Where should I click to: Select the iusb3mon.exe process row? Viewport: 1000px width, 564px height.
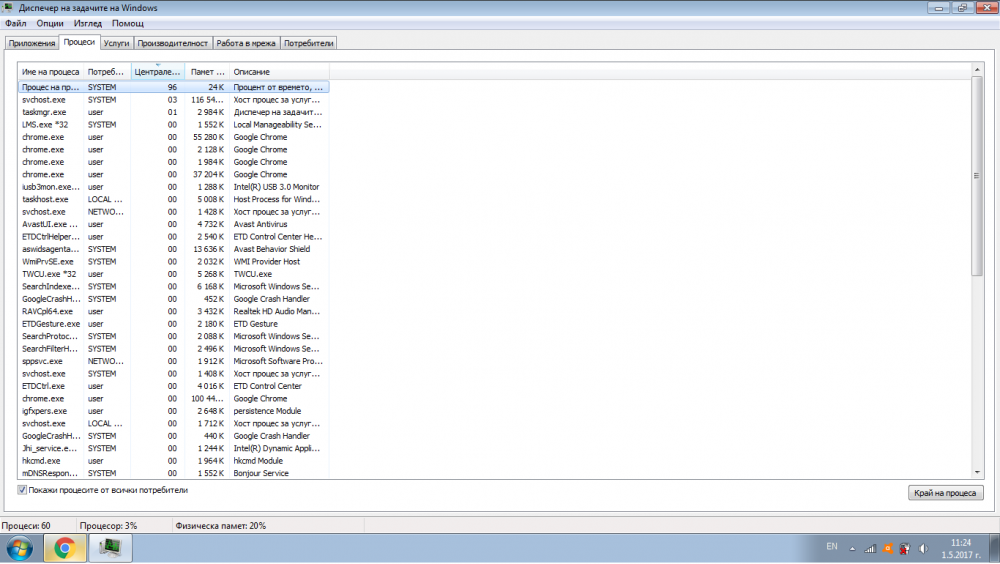[x=173, y=187]
